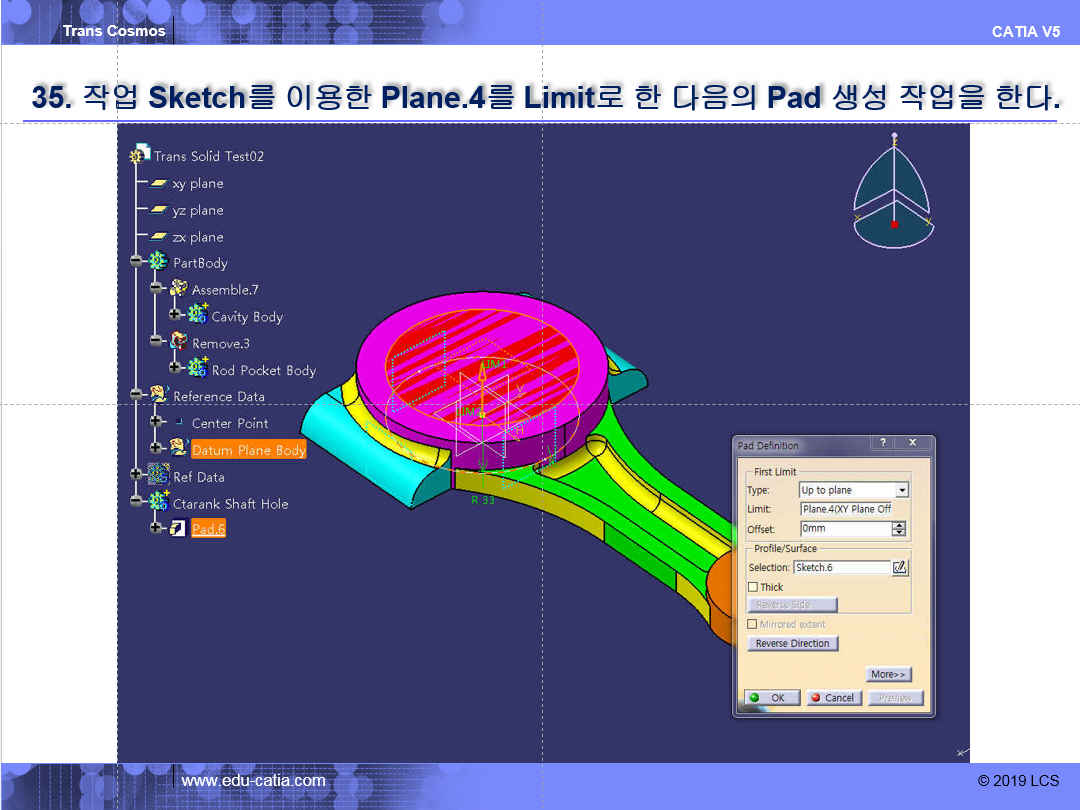Collapse the Reference Data node
The image size is (1080, 810).
tap(136, 396)
